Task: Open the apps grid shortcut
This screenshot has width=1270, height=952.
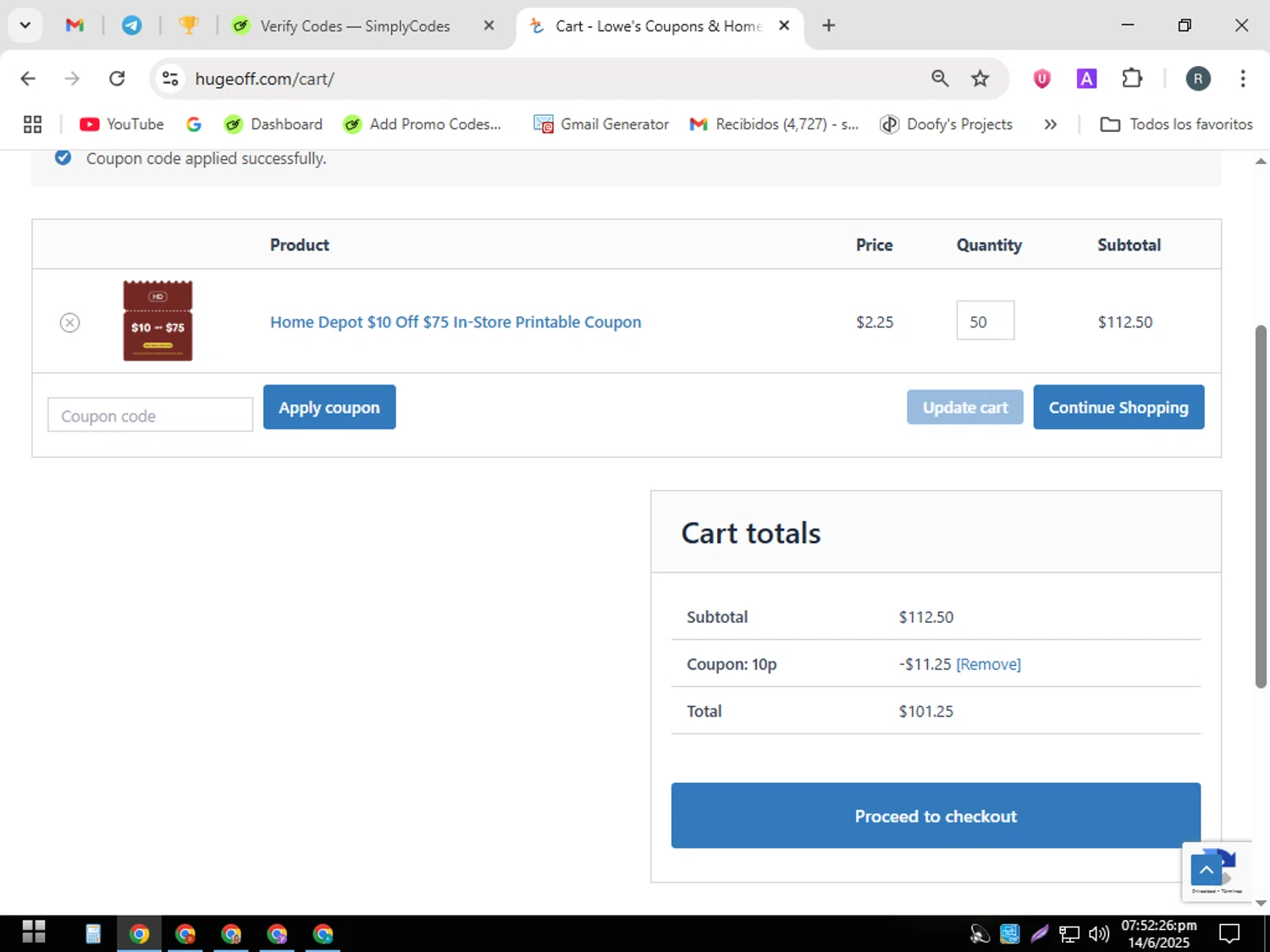Action: [32, 124]
